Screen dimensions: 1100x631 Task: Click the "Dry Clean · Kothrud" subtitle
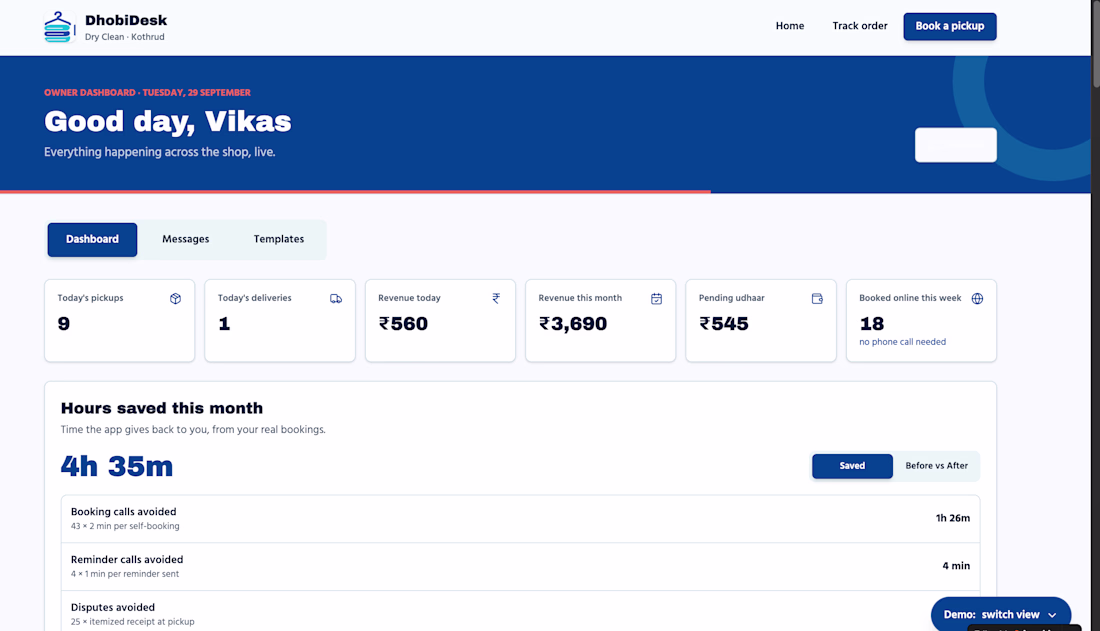coord(125,37)
